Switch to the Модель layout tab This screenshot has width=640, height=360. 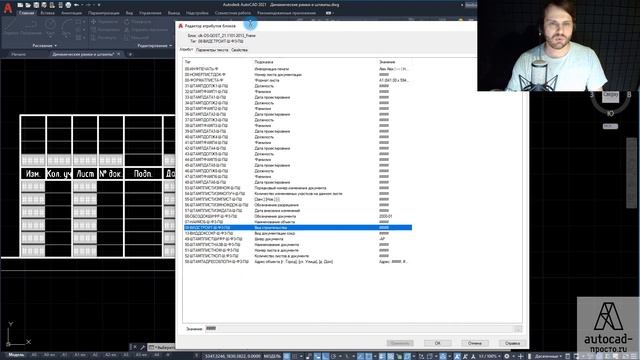click(x=16, y=356)
